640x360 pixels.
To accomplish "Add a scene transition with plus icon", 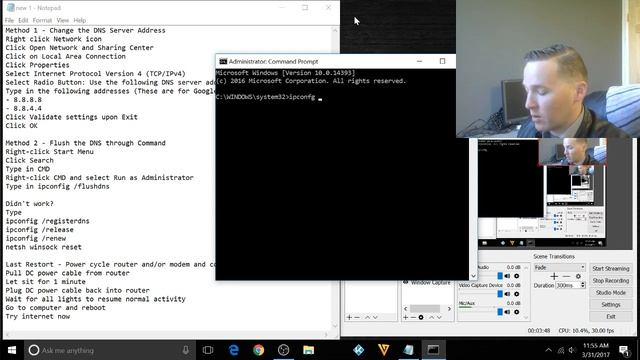I will pos(554,276).
